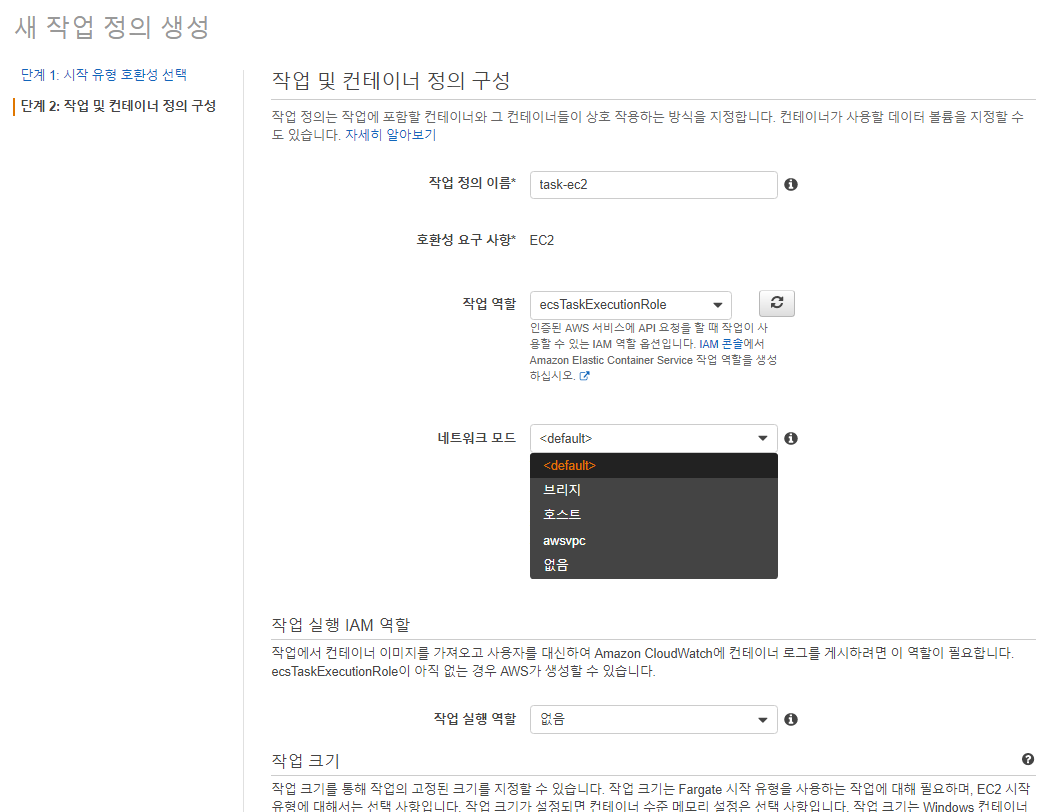Refresh the task role list

(x=777, y=303)
